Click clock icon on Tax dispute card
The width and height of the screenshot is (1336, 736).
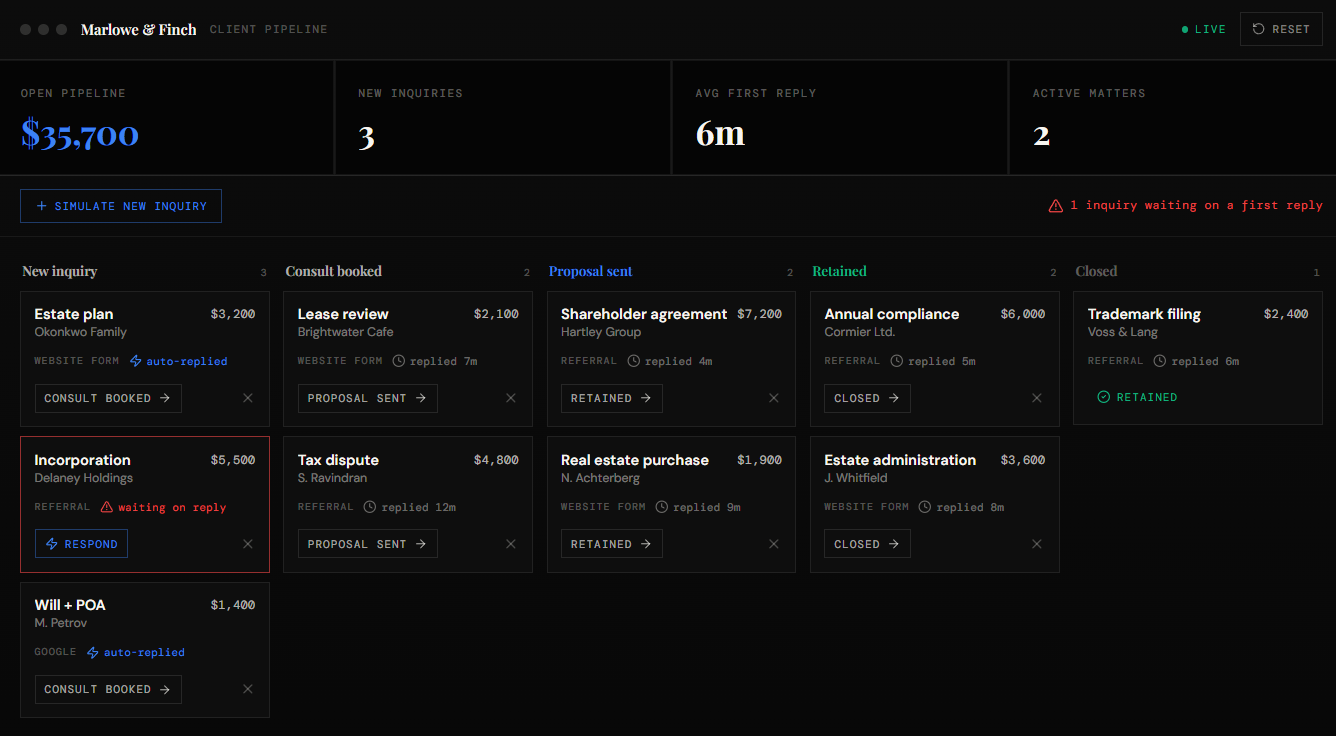coord(370,507)
